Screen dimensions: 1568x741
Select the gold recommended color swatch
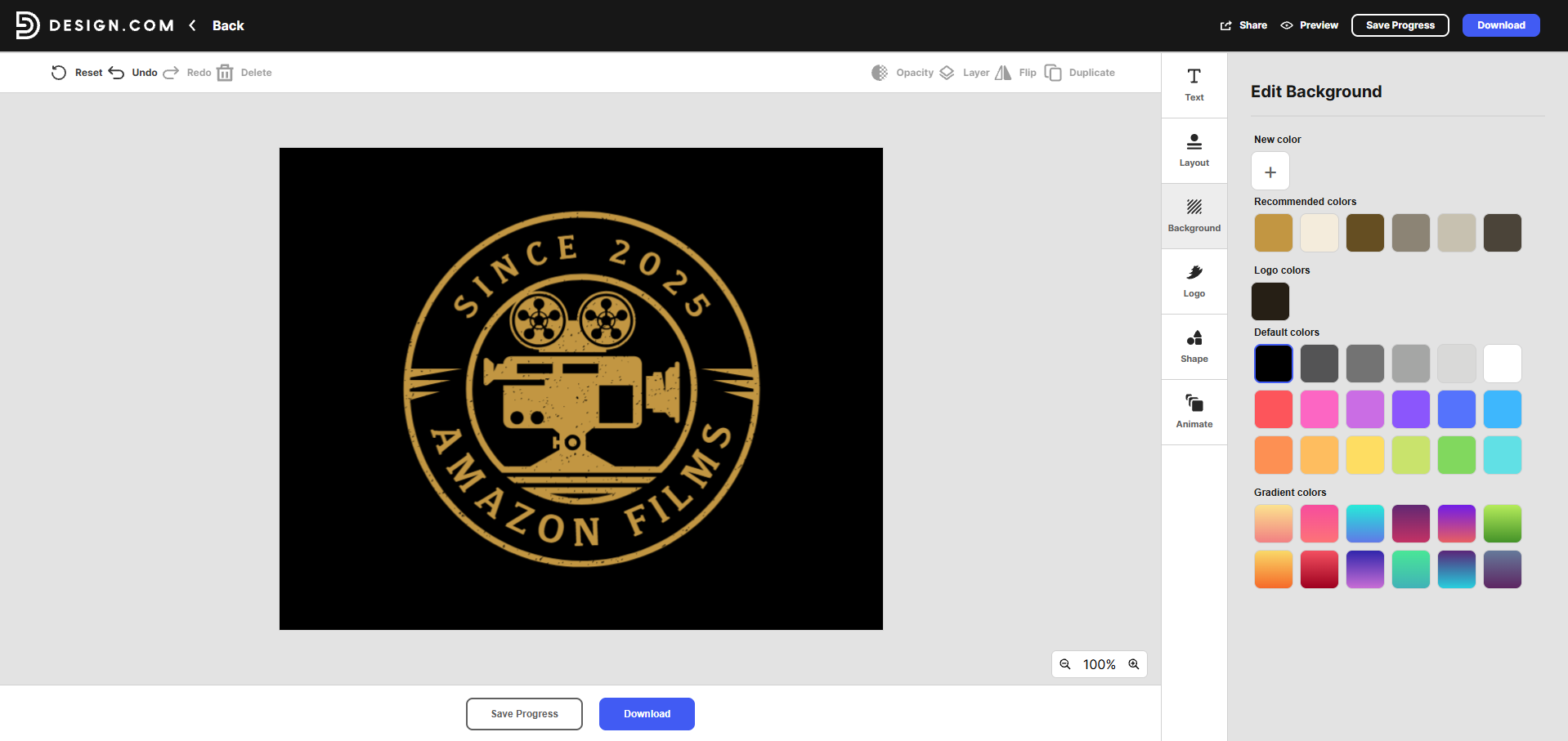click(1274, 233)
